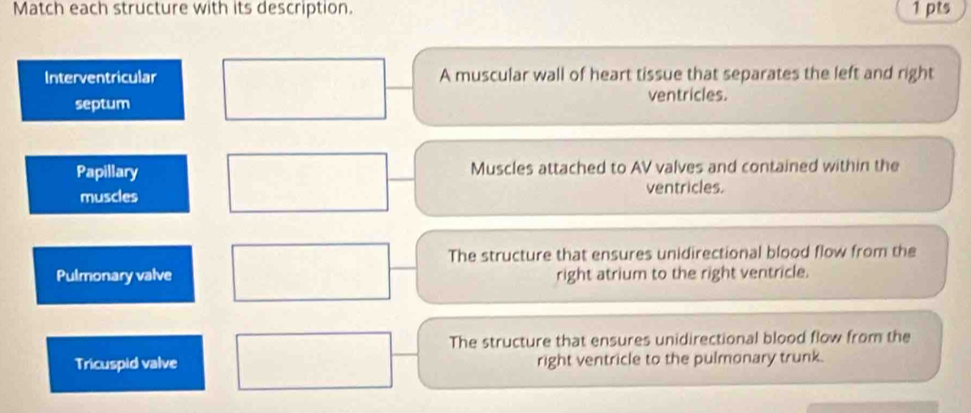Click the 'Match each structure' question prompt
This screenshot has width=971, height=413.
point(185,9)
